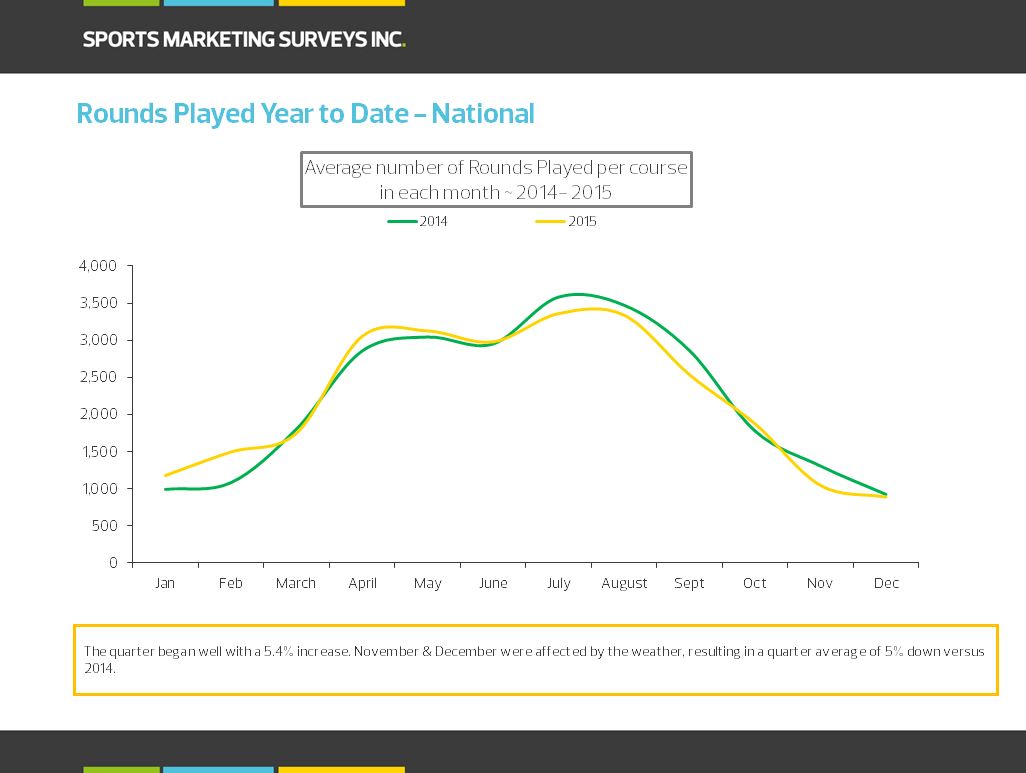1026x773 pixels.
Task: Click the blue accent bar in the top header
Action: click(x=218, y=3)
